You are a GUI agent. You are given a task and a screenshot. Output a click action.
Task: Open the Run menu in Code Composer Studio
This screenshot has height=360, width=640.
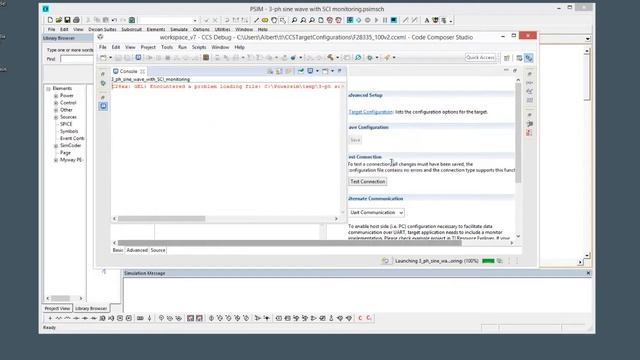click(182, 47)
